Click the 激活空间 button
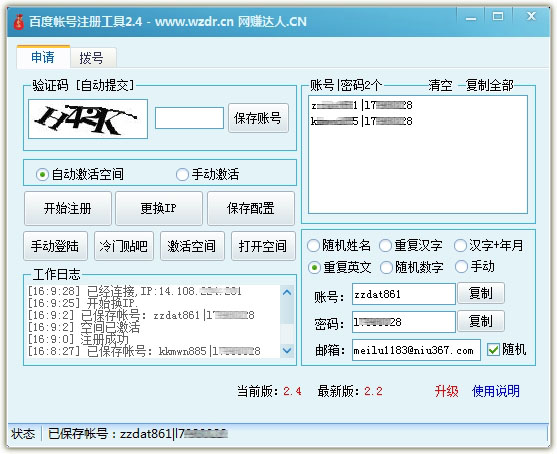Image resolution: width=557 pixels, height=454 pixels. (192, 246)
